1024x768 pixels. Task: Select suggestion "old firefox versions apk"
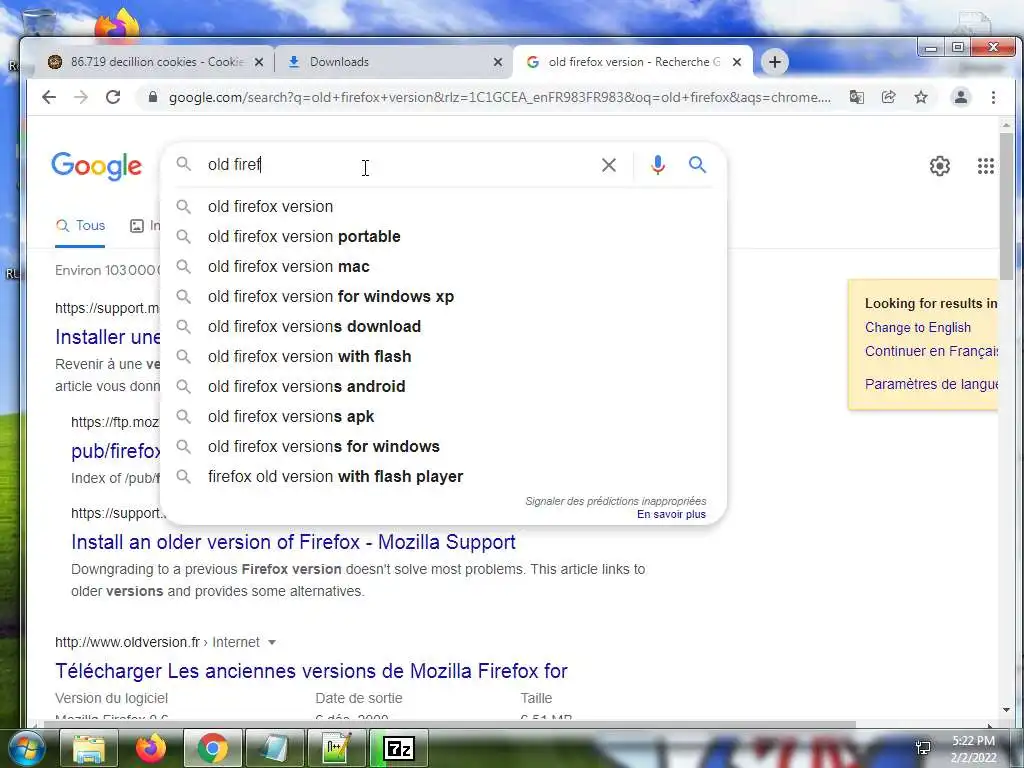(443, 417)
